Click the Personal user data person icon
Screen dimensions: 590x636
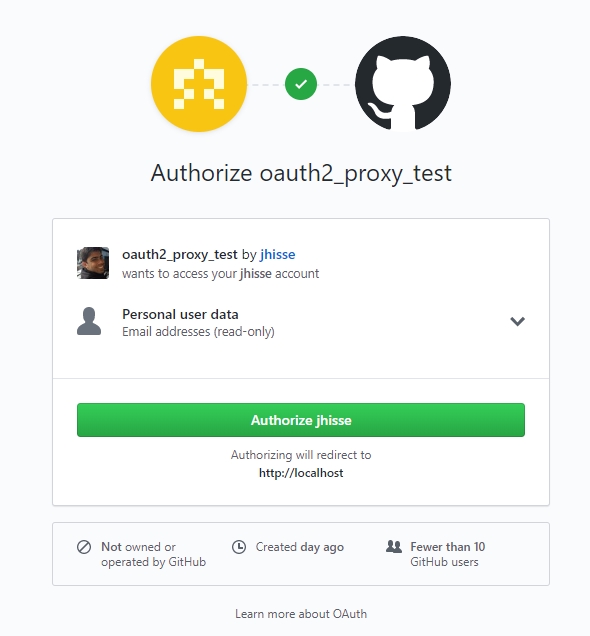[x=89, y=321]
